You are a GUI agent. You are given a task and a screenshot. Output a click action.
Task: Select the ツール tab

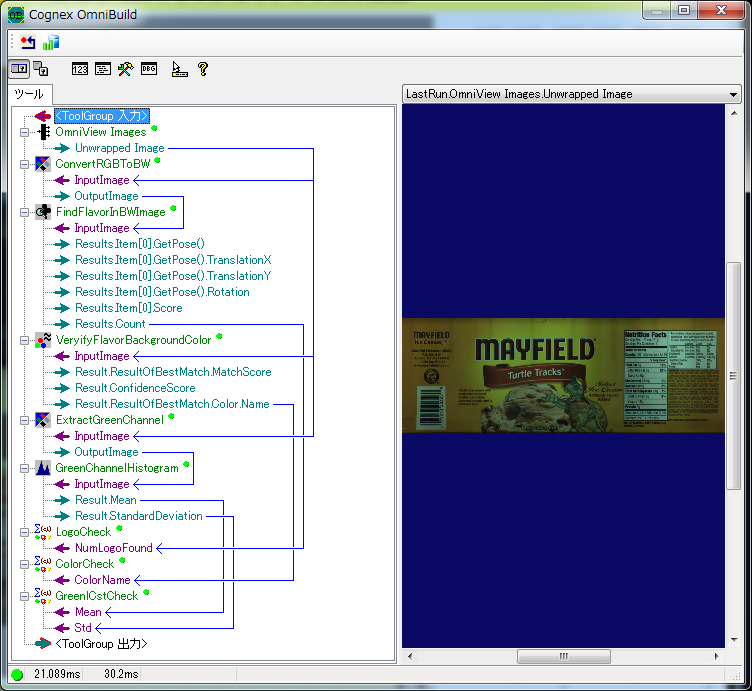(x=29, y=94)
